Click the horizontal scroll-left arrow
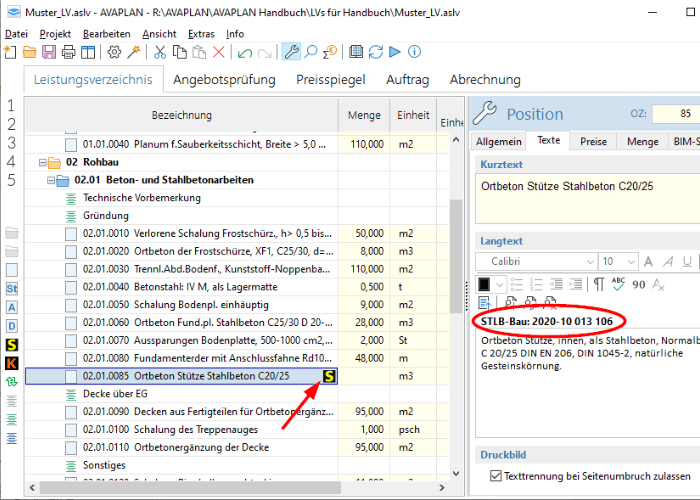 32,488
